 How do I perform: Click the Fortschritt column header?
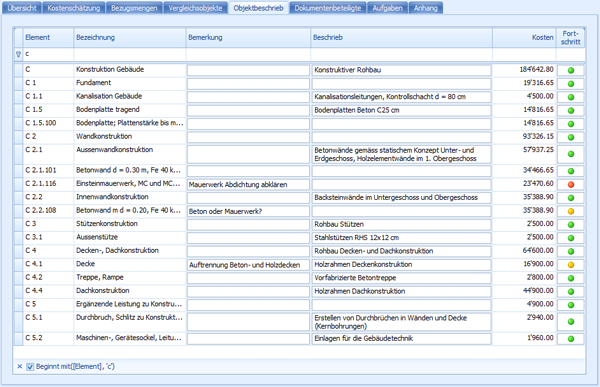(571, 38)
